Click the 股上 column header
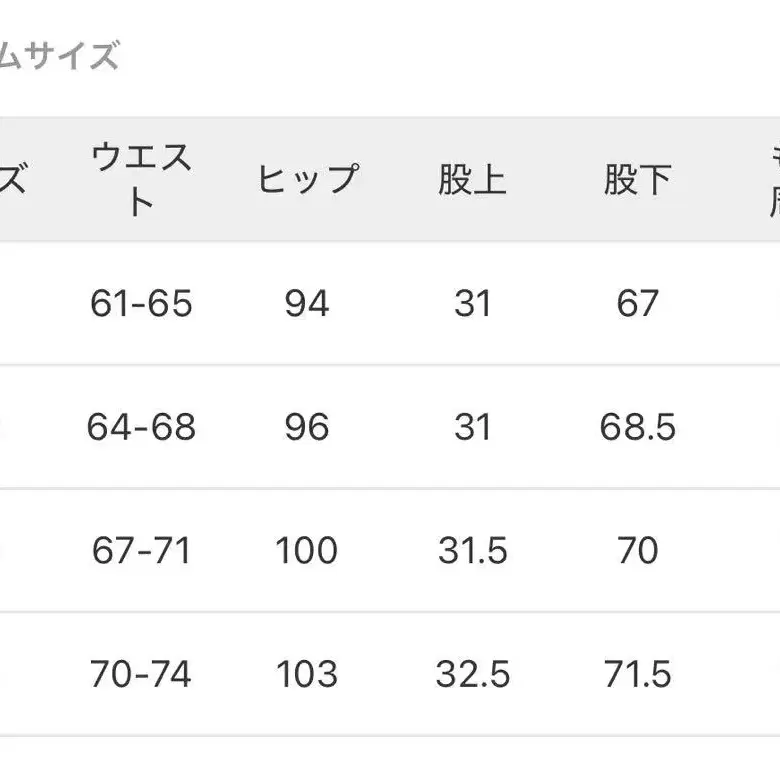This screenshot has width=780, height=780. pyautogui.click(x=472, y=180)
